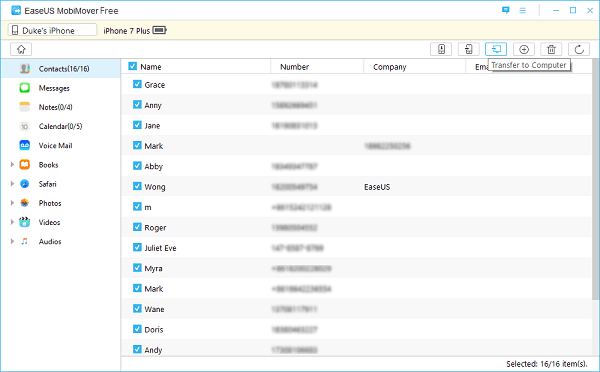Open the Videos category icon

pos(24,222)
